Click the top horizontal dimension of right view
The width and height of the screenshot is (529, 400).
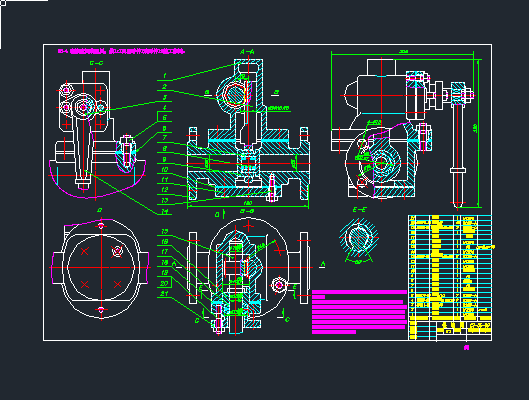tap(403, 52)
